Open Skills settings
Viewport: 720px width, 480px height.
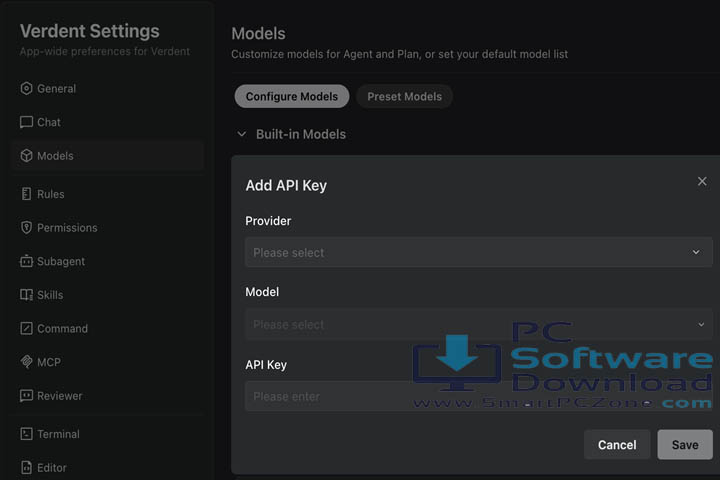coord(107,295)
